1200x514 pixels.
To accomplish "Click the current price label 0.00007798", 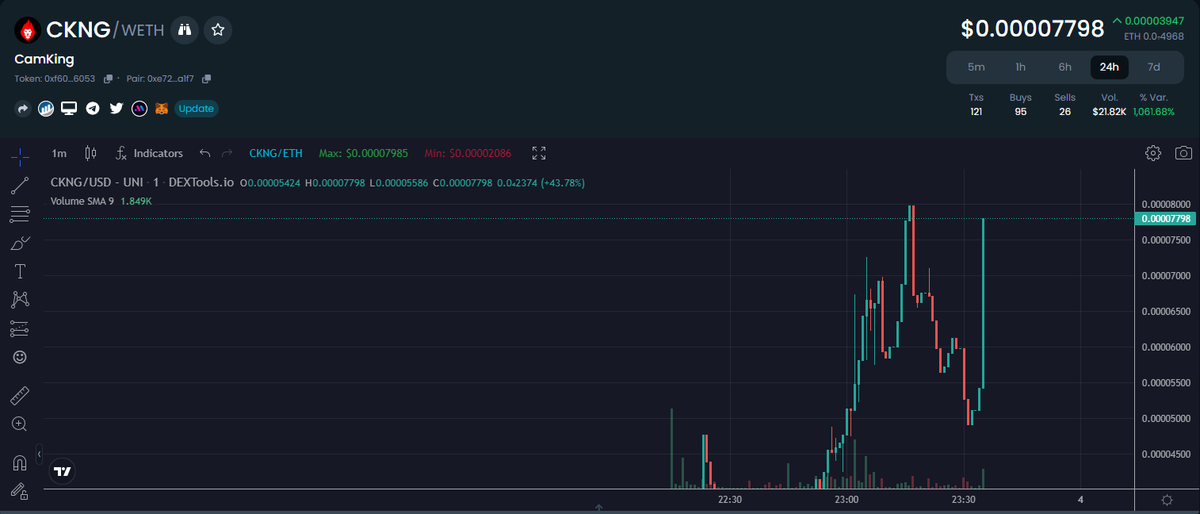I will (x=1165, y=218).
